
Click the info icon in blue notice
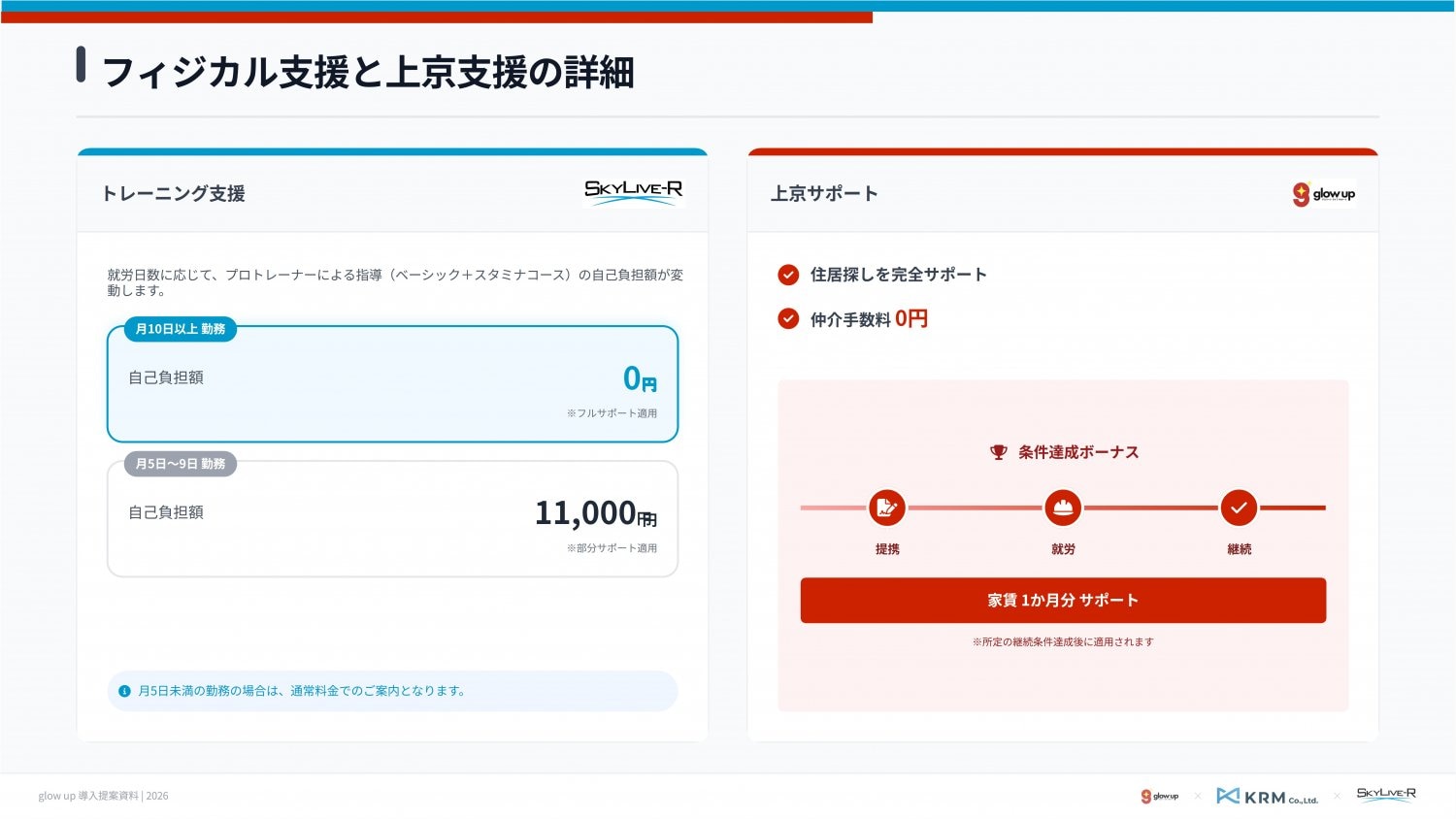(124, 691)
